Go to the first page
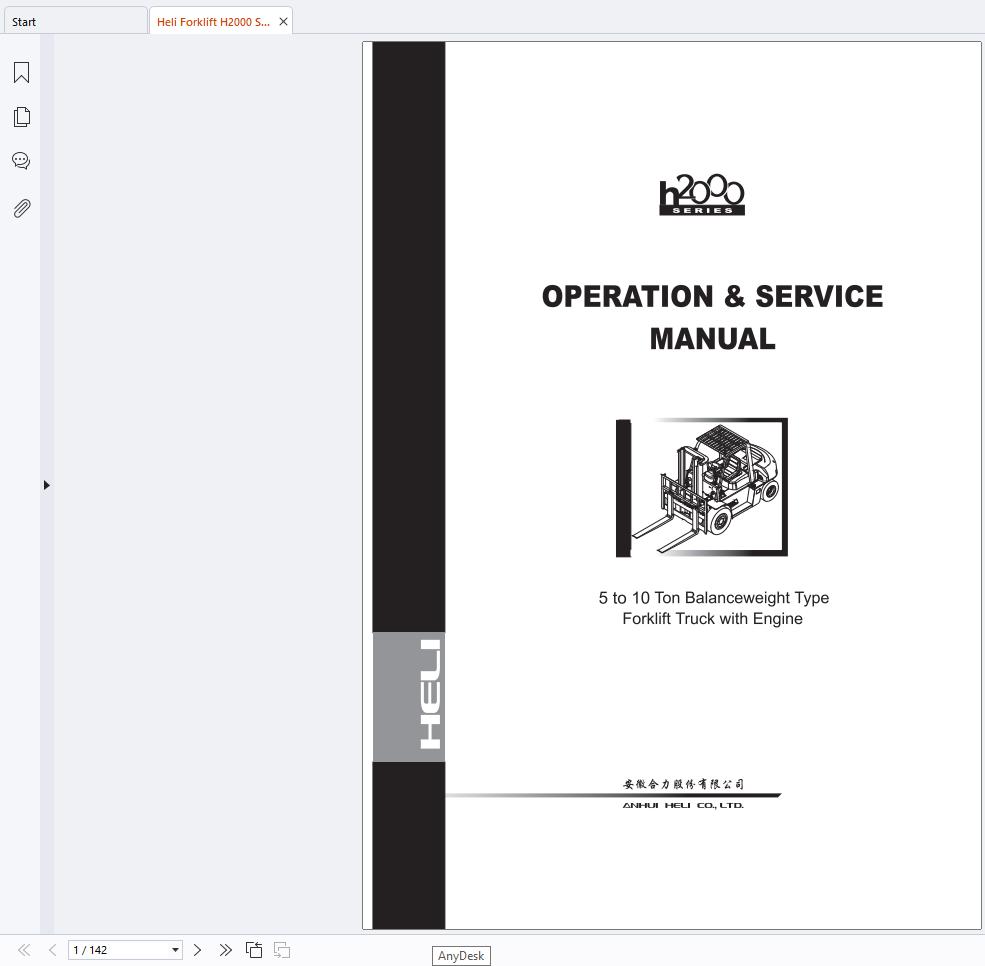The height and width of the screenshot is (966, 985). pyautogui.click(x=24, y=950)
